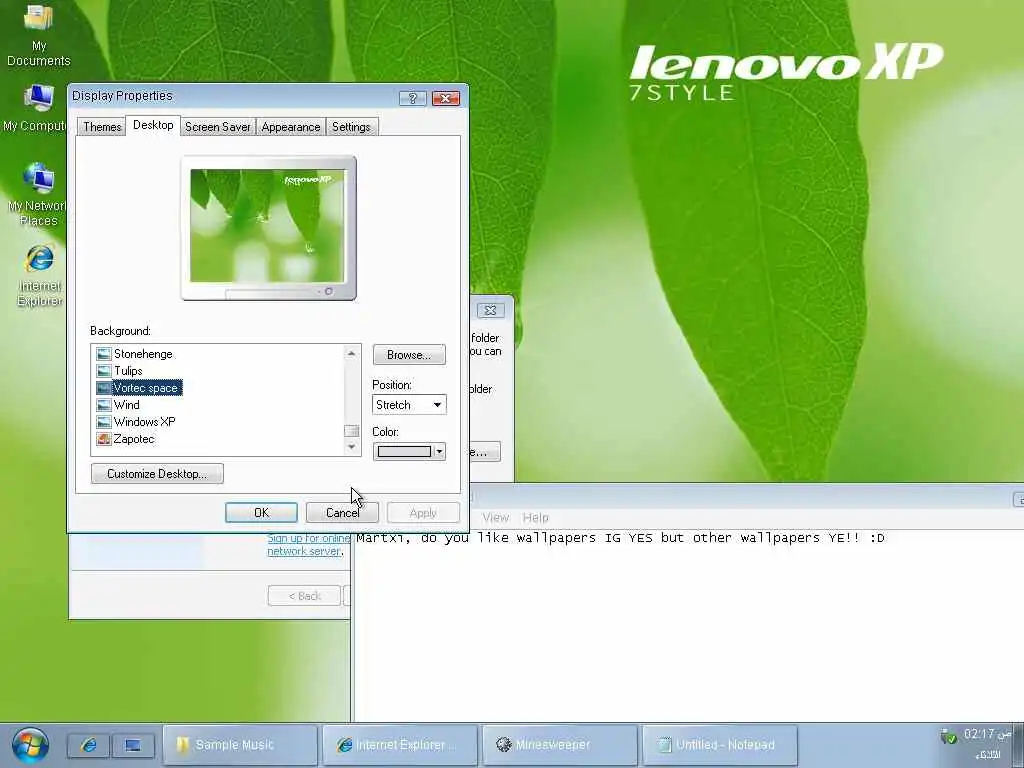
Task: Switch to Minesweeper in the taskbar
Action: pyautogui.click(x=560, y=744)
